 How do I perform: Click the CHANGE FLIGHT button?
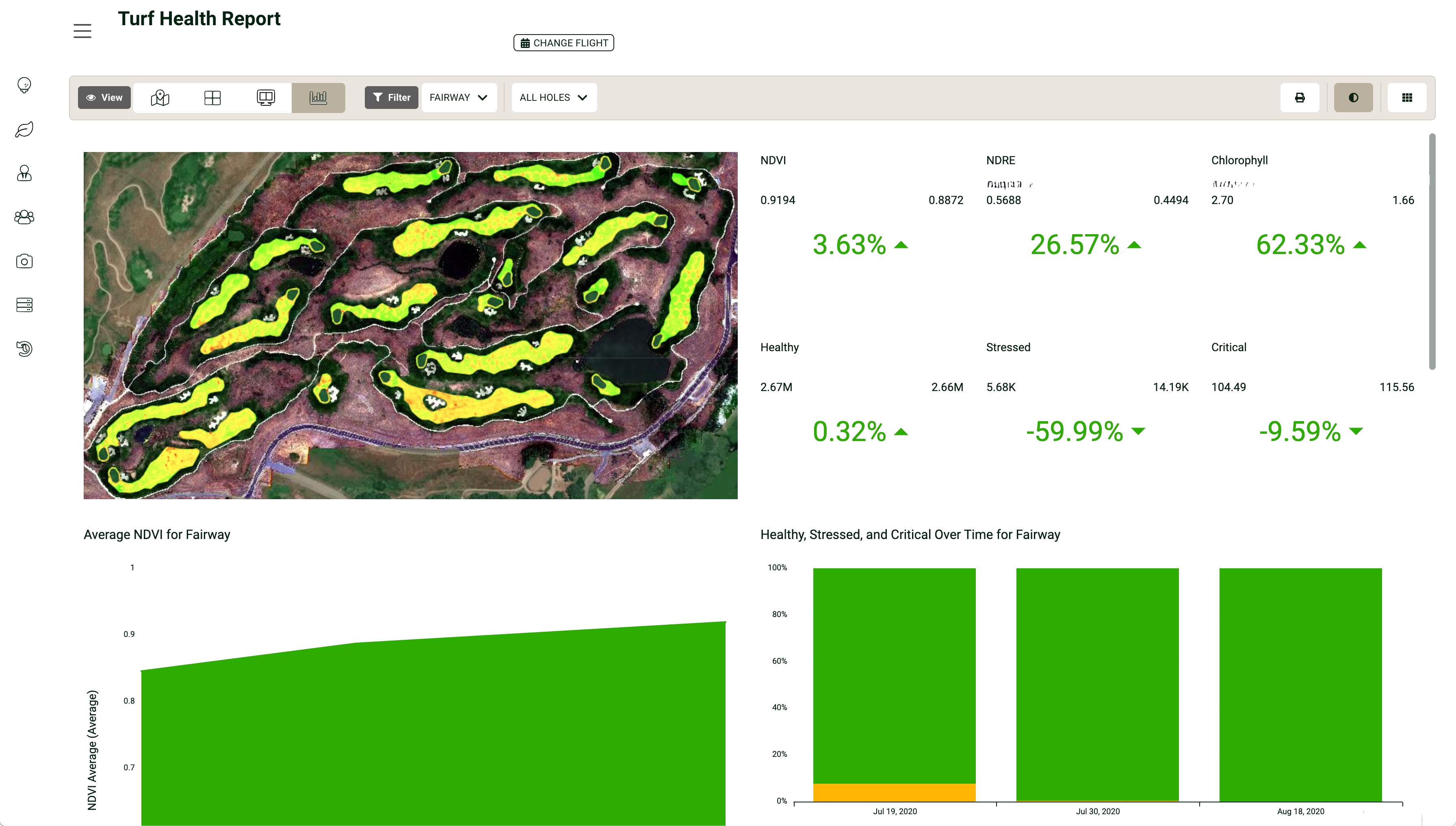coord(563,43)
